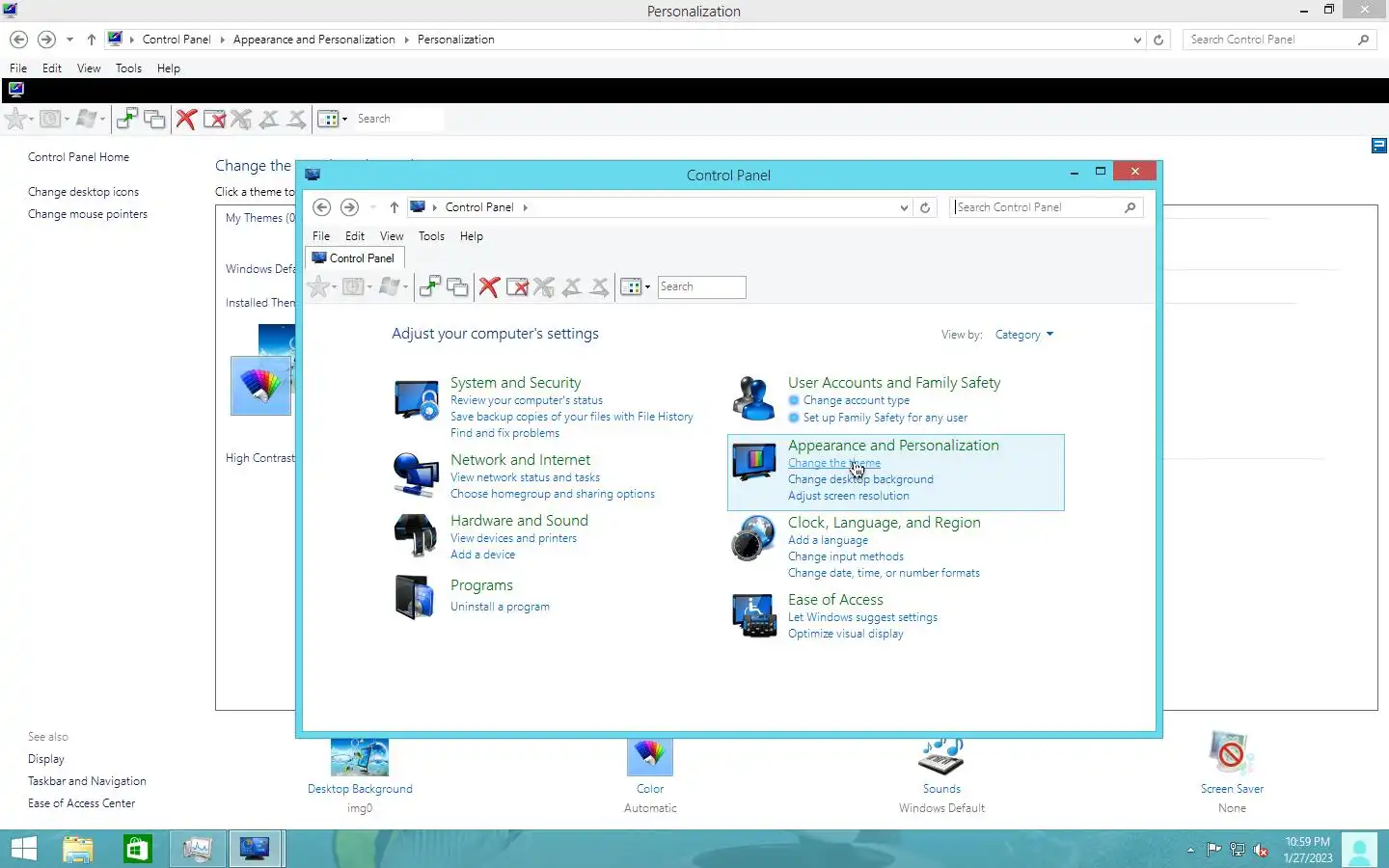1389x868 pixels.
Task: Open favorites star dropdown arrow in front toolbar
Action: point(334,286)
